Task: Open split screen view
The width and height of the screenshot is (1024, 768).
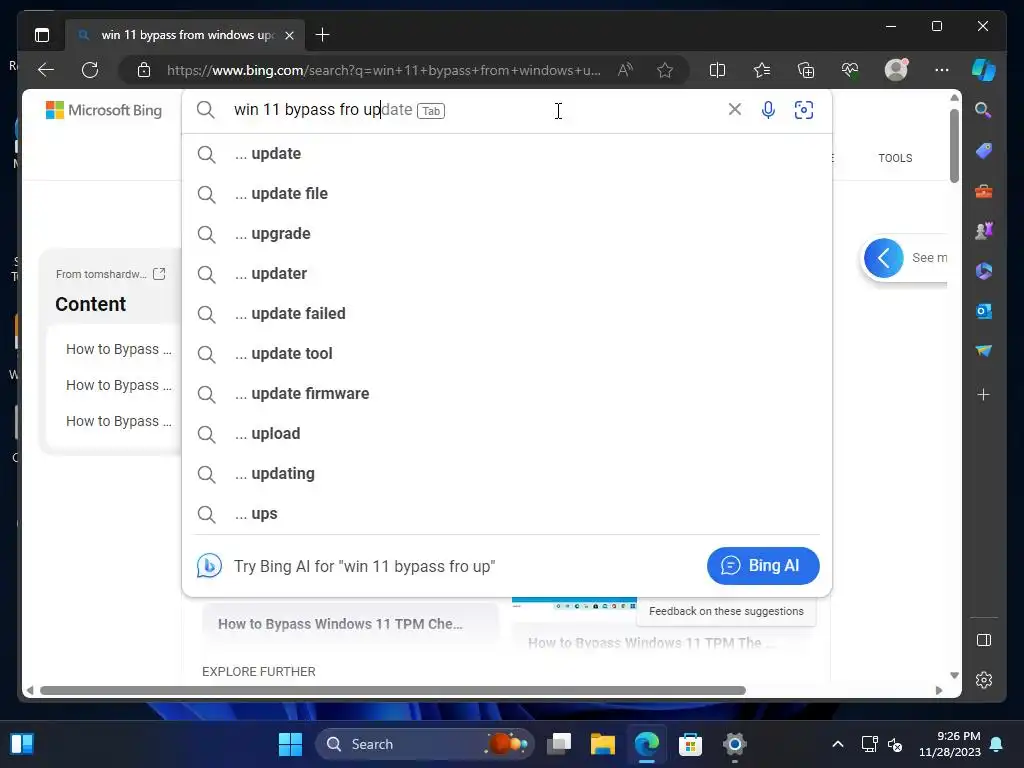Action: click(717, 70)
